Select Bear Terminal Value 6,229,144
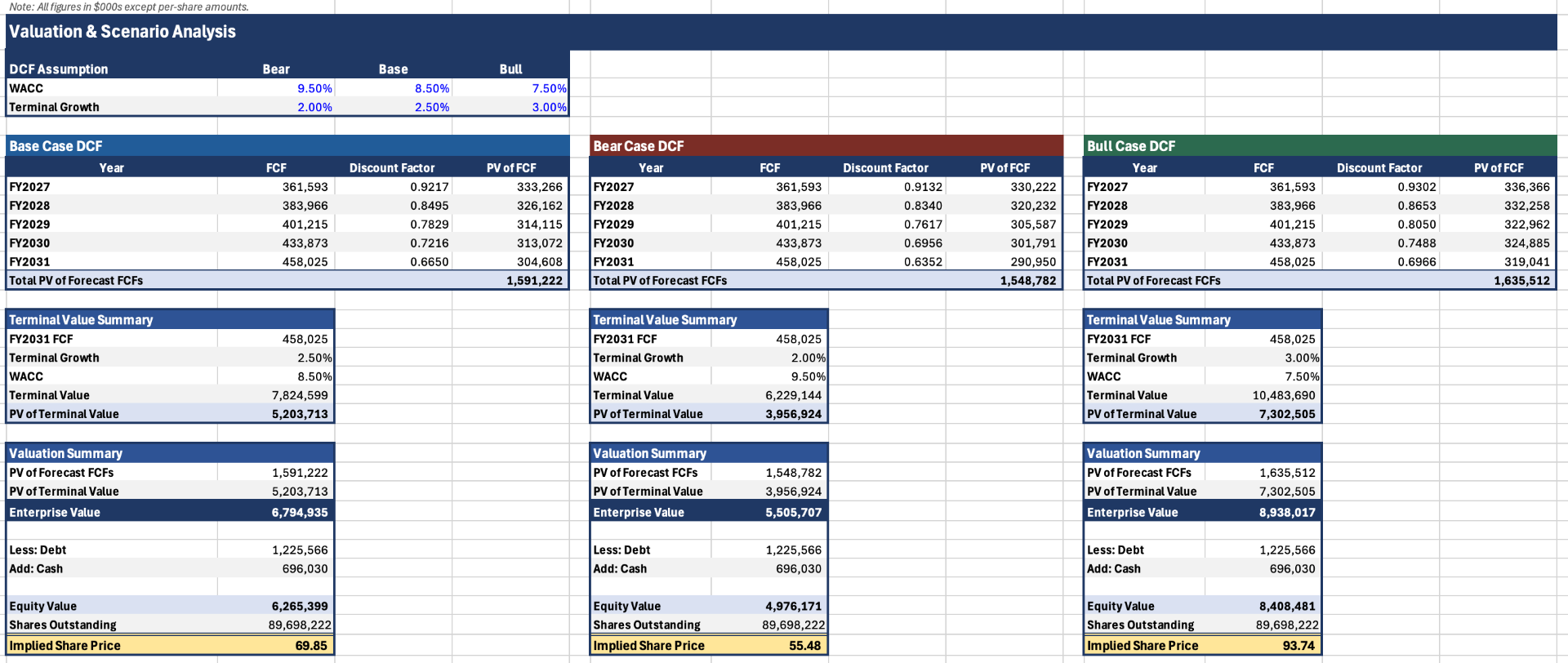Viewport: 1568px width, 663px height. (x=794, y=395)
